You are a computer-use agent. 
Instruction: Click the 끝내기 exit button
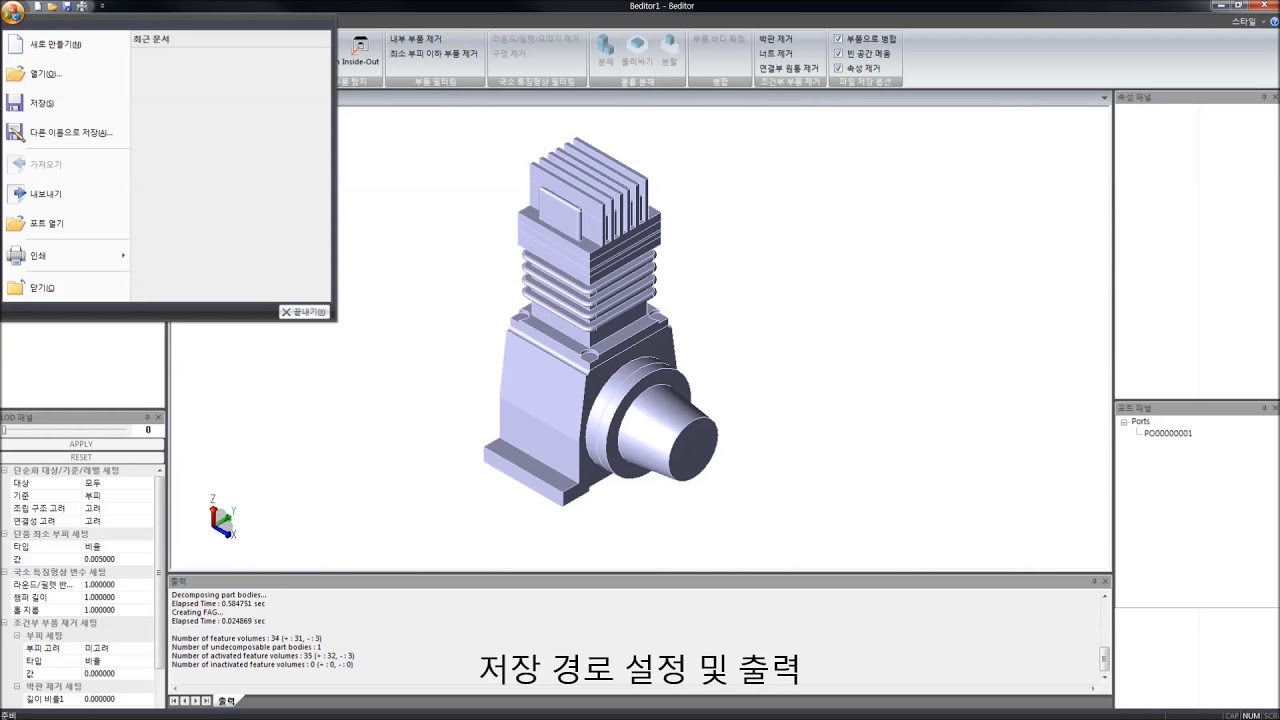[x=303, y=312]
